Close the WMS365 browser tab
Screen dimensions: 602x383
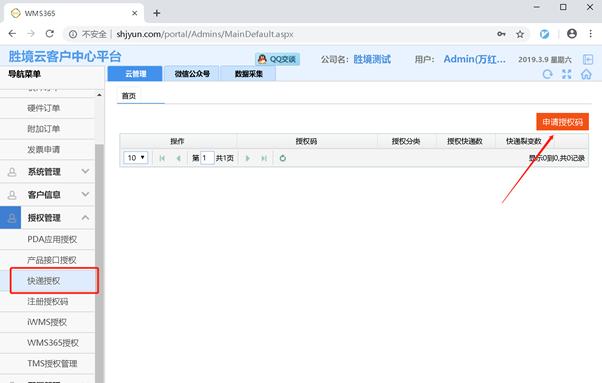coord(134,13)
